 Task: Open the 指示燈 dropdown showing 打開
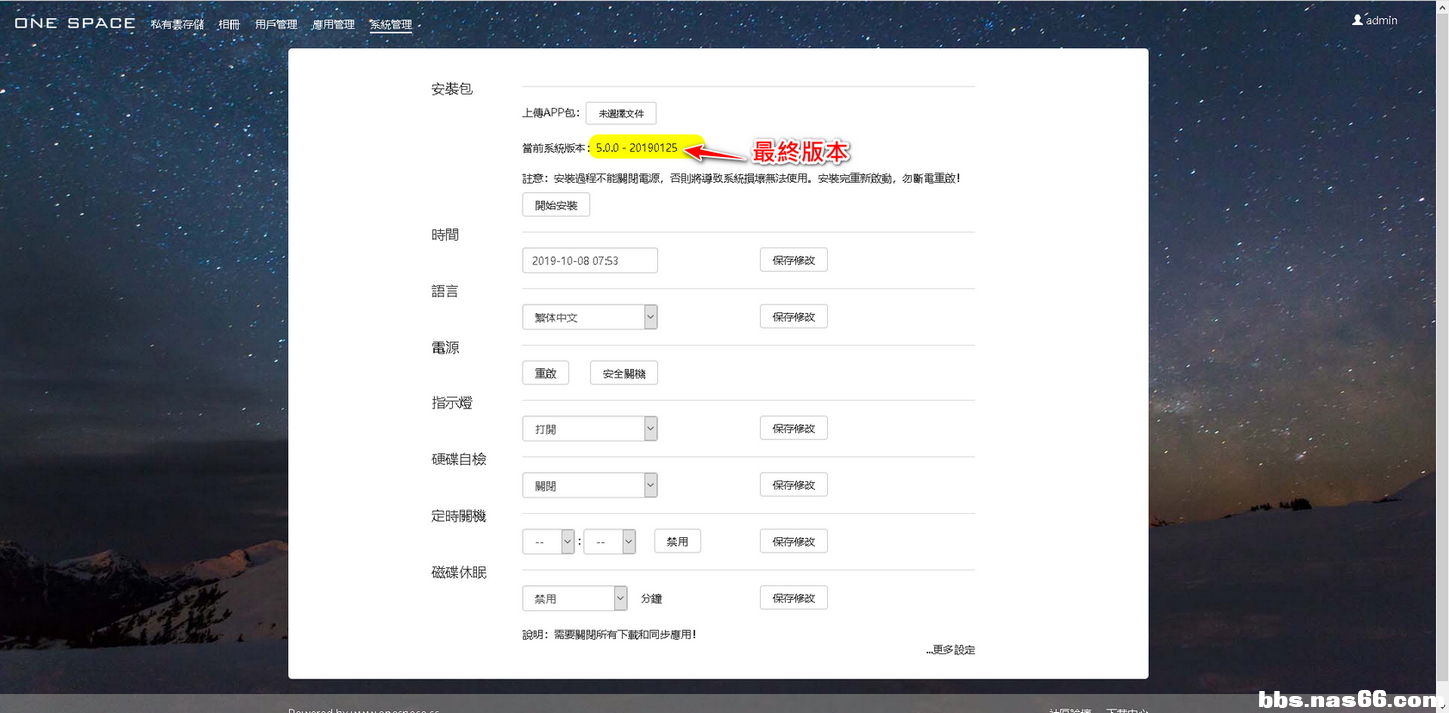589,429
